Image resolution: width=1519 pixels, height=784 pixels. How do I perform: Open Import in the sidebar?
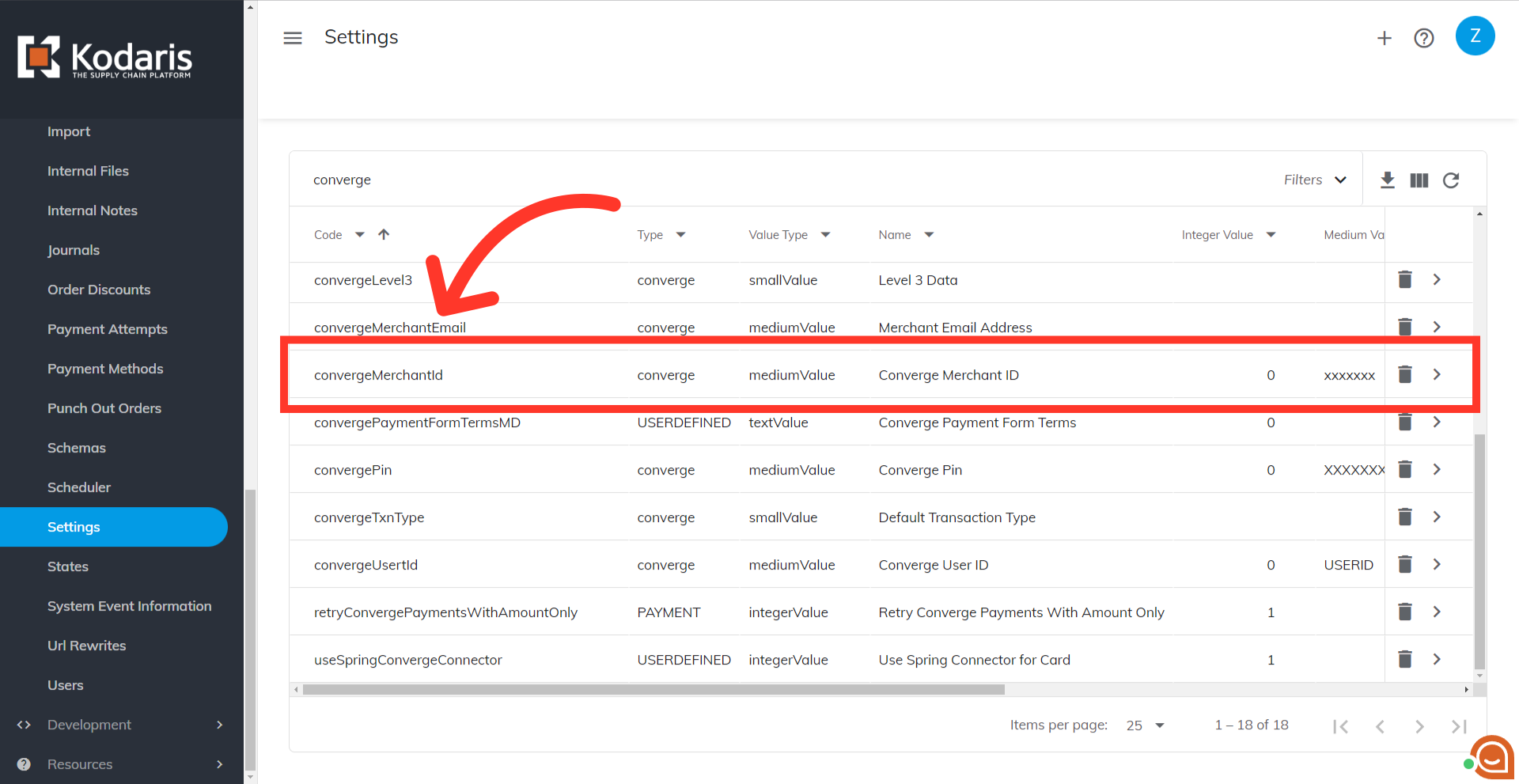point(69,131)
